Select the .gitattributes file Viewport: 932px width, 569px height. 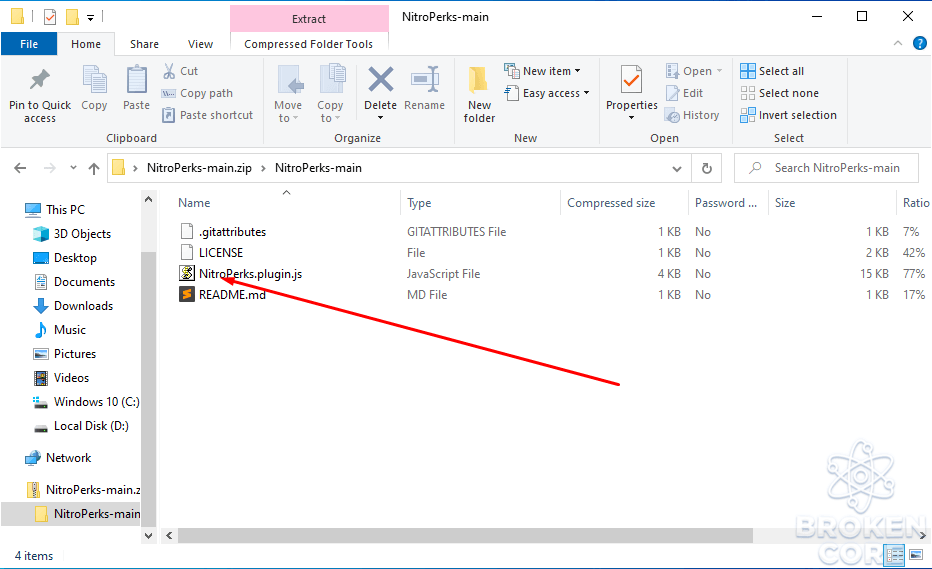pyautogui.click(x=232, y=231)
